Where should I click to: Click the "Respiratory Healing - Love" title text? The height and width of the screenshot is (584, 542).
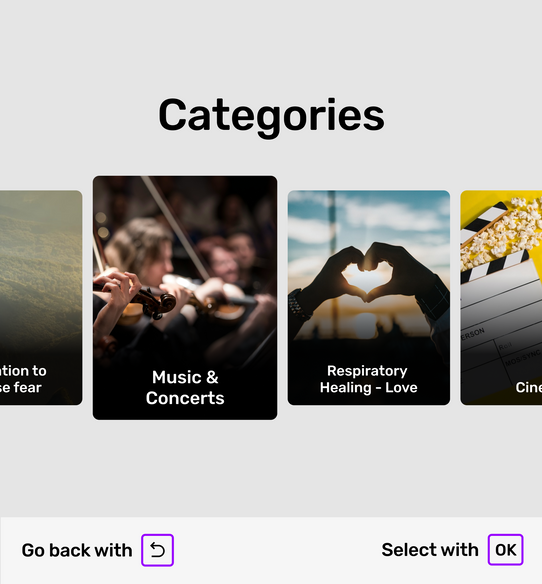click(x=368, y=379)
